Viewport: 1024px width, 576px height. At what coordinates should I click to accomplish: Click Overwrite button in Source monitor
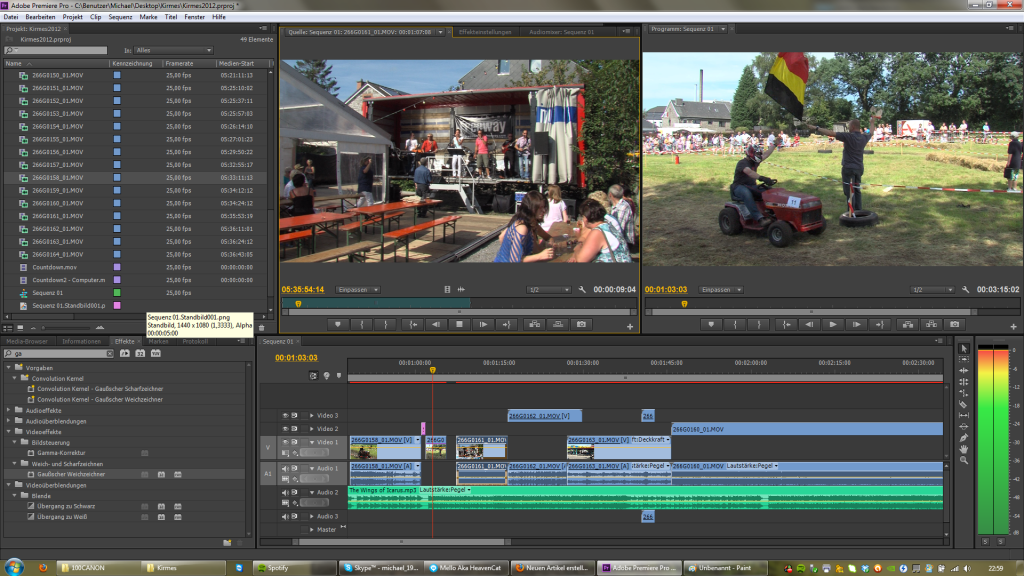[558, 325]
